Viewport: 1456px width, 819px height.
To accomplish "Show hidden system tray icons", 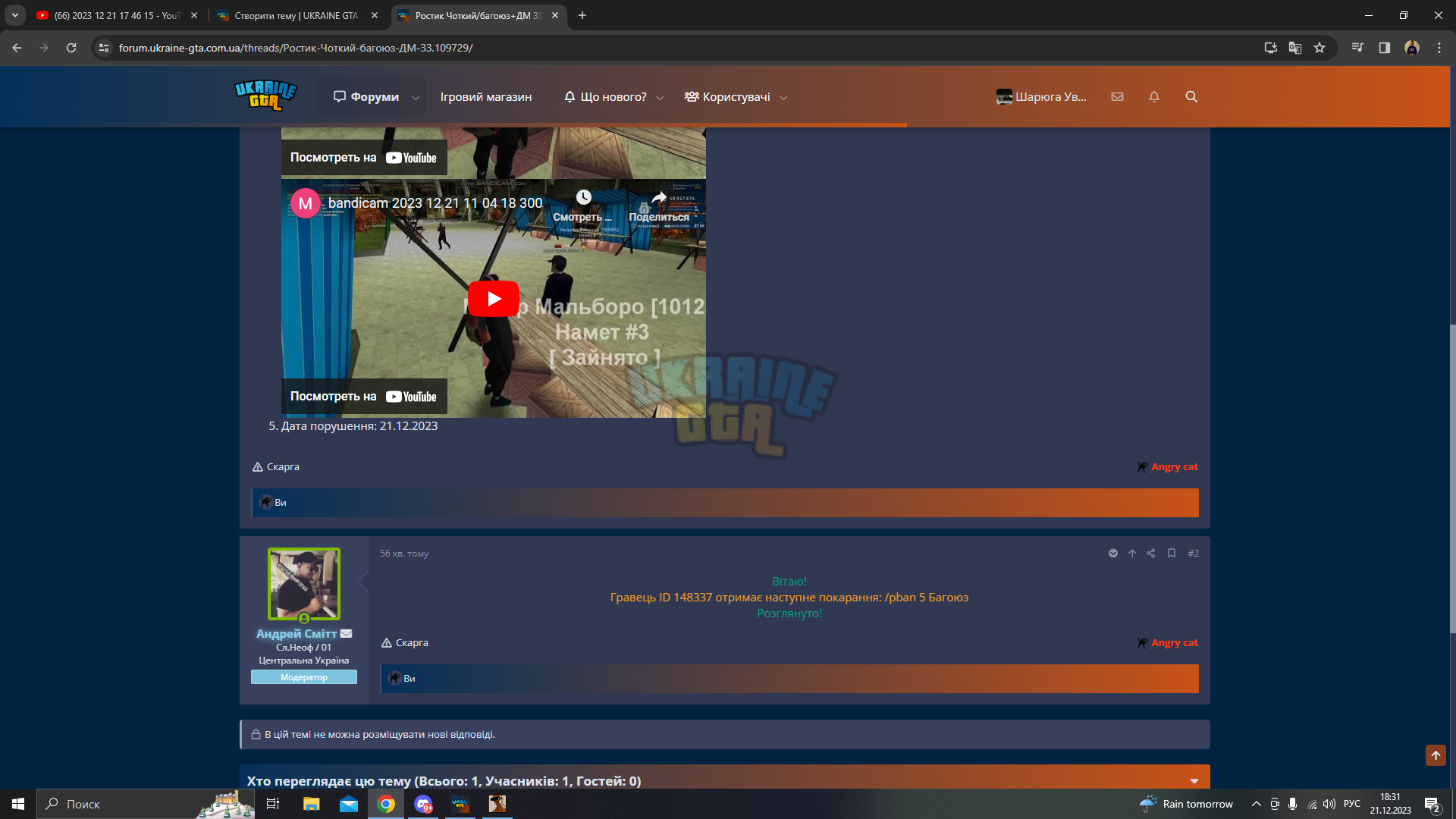I will pyautogui.click(x=1257, y=804).
